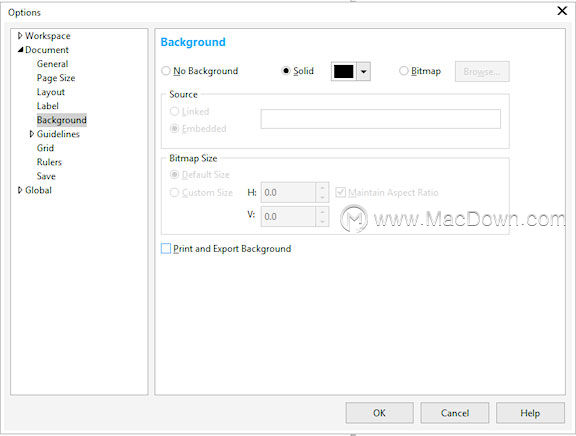Decrease the H value with down arrow
The image size is (576, 436).
click(322, 198)
